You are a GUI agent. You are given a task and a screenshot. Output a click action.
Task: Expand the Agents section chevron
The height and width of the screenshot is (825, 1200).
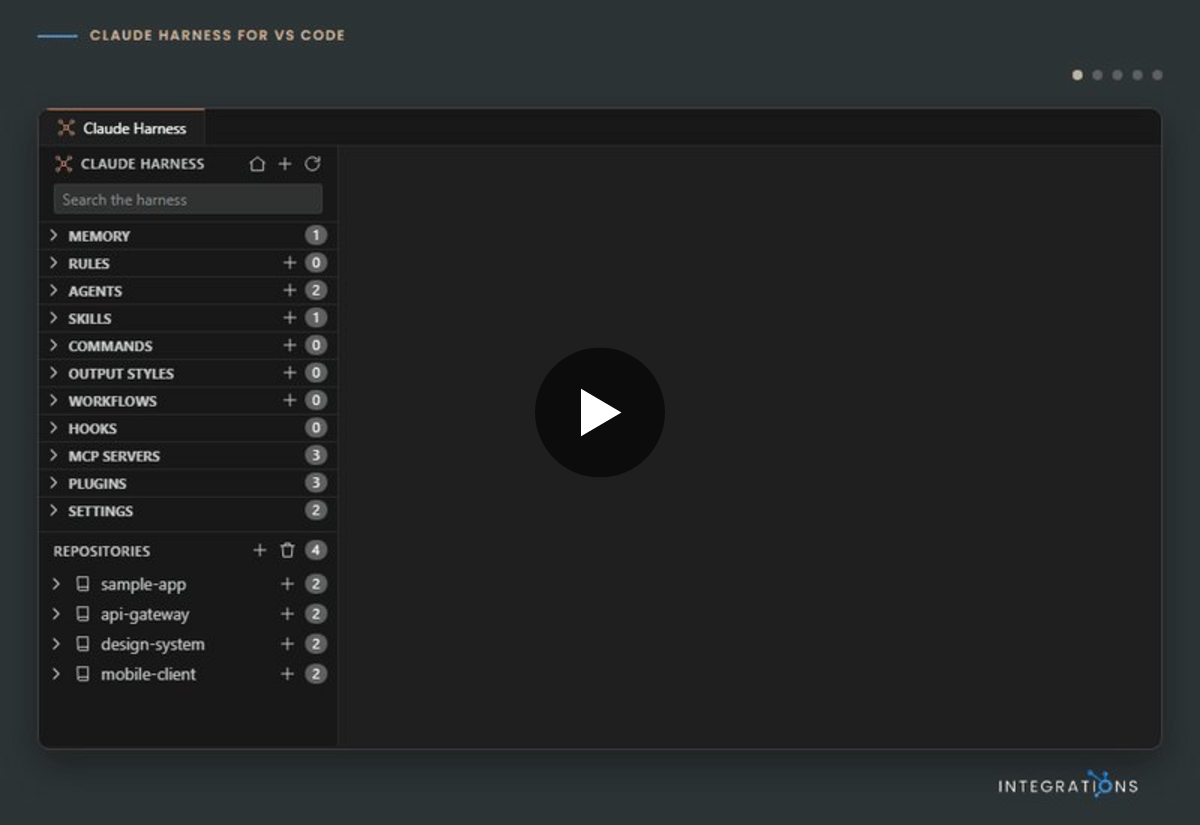[54, 291]
